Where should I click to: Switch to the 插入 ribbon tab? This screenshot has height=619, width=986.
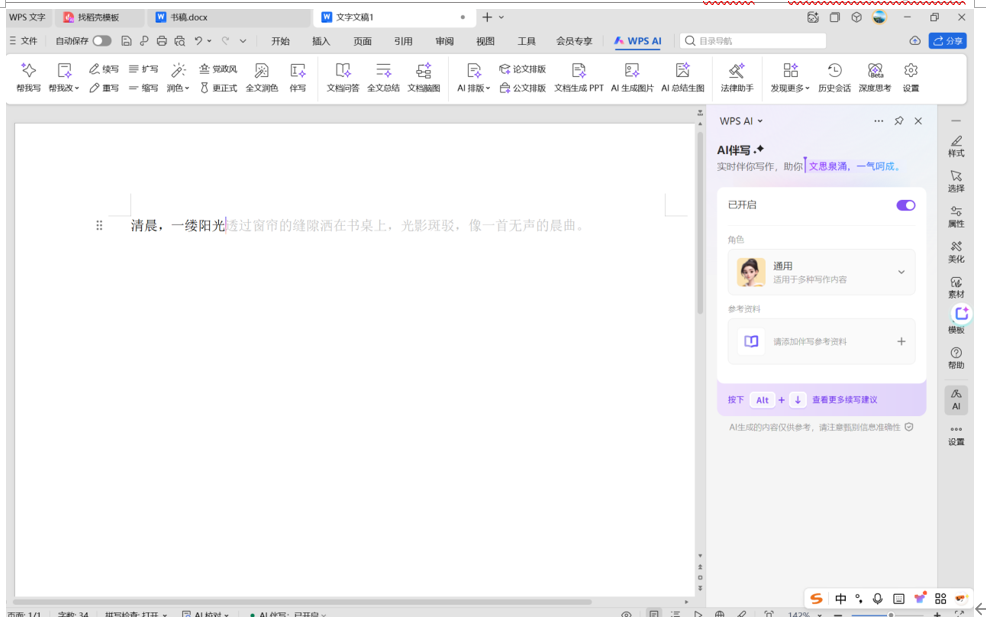(321, 41)
